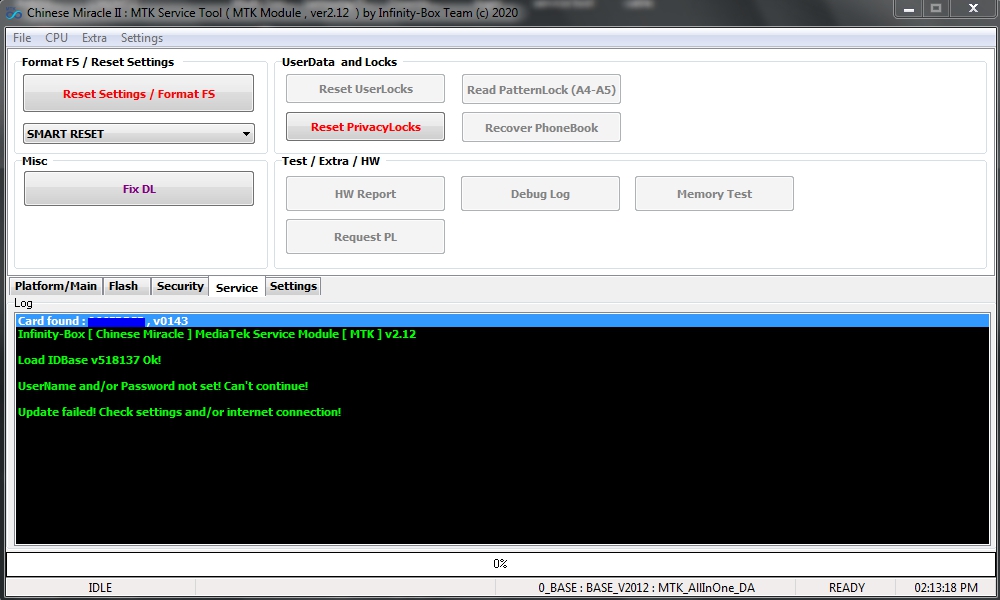1000x600 pixels.
Task: Switch to the Platform/Main tab
Action: pyautogui.click(x=55, y=286)
